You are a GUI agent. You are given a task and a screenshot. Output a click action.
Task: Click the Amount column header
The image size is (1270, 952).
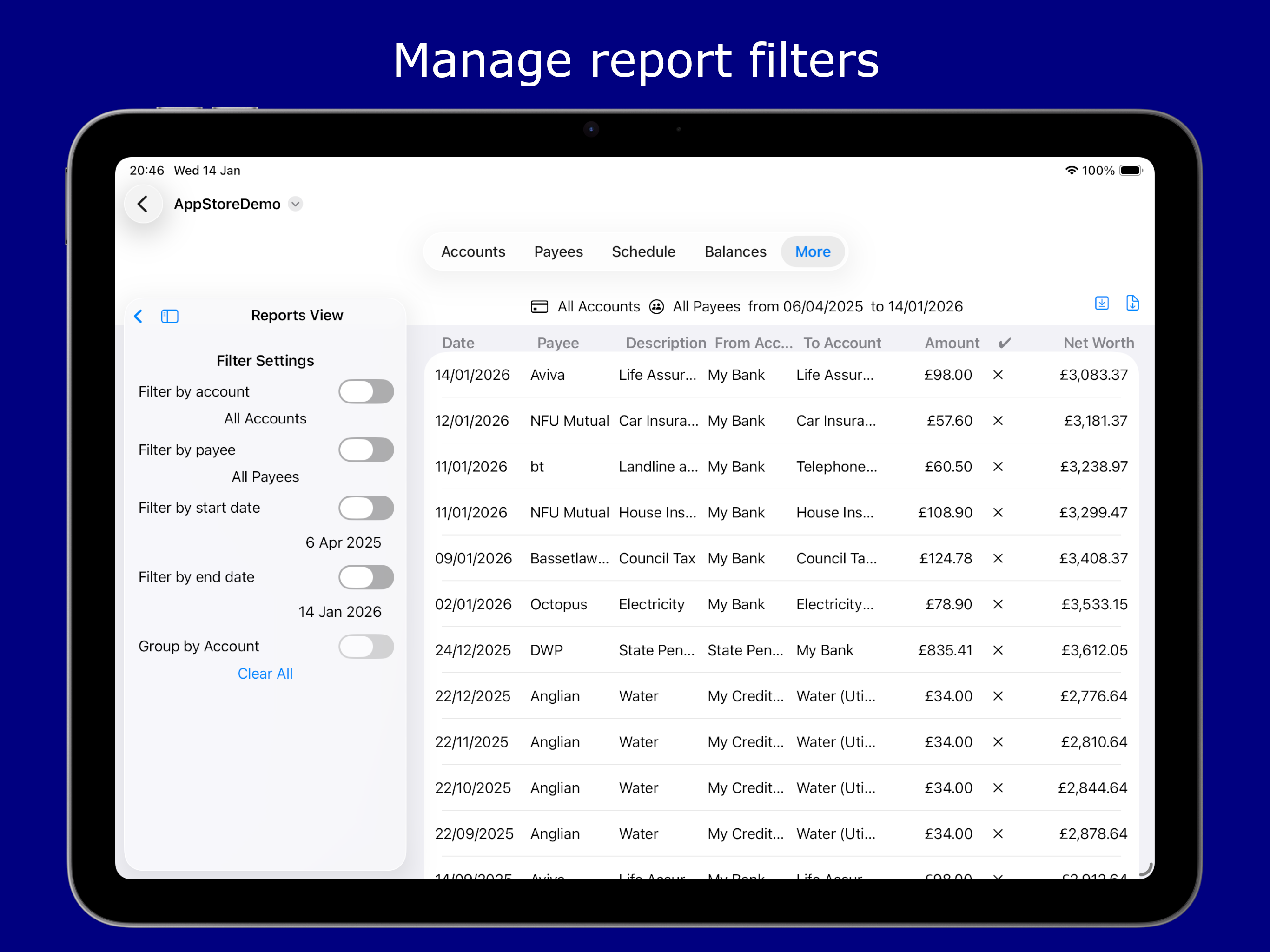(952, 343)
